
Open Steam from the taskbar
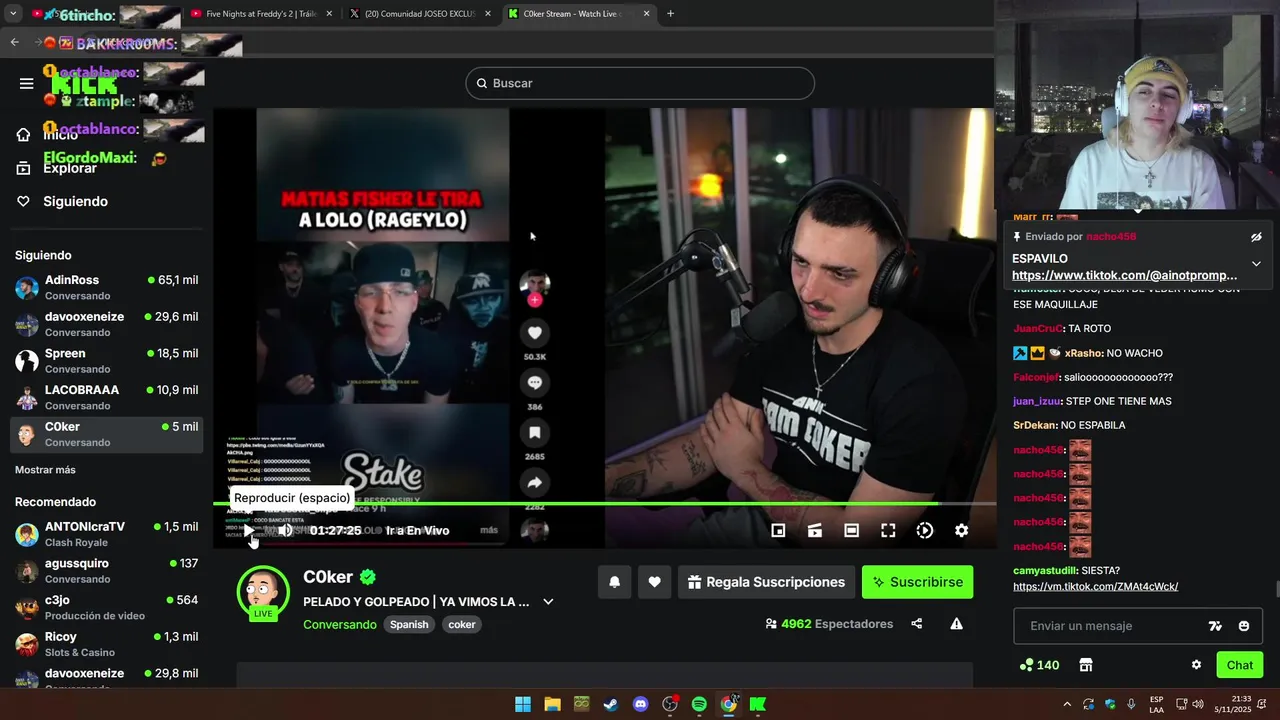(x=611, y=704)
